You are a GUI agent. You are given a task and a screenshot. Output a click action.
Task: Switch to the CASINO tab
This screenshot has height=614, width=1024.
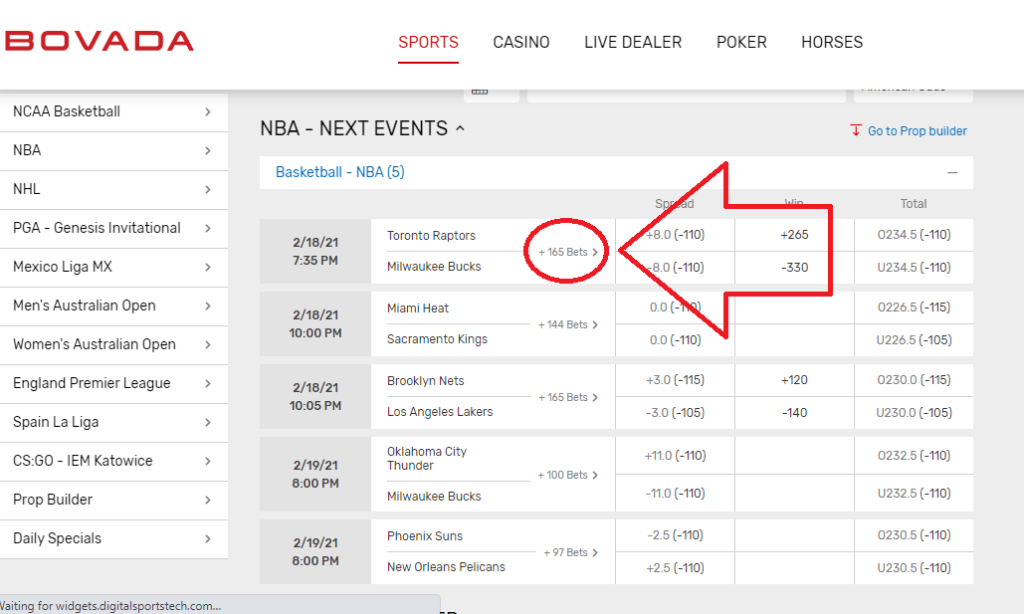point(521,42)
